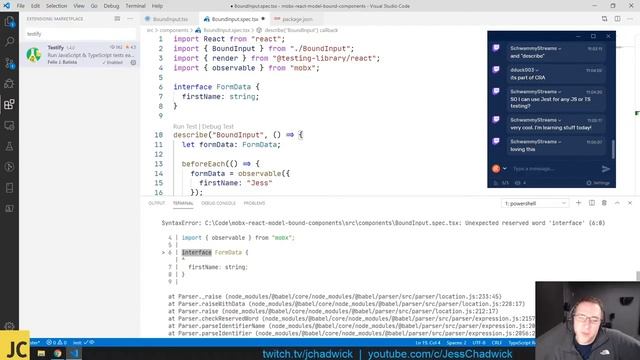
Task: Switch to the DEBUG CONSOLE panel tab
Action: pos(218,203)
